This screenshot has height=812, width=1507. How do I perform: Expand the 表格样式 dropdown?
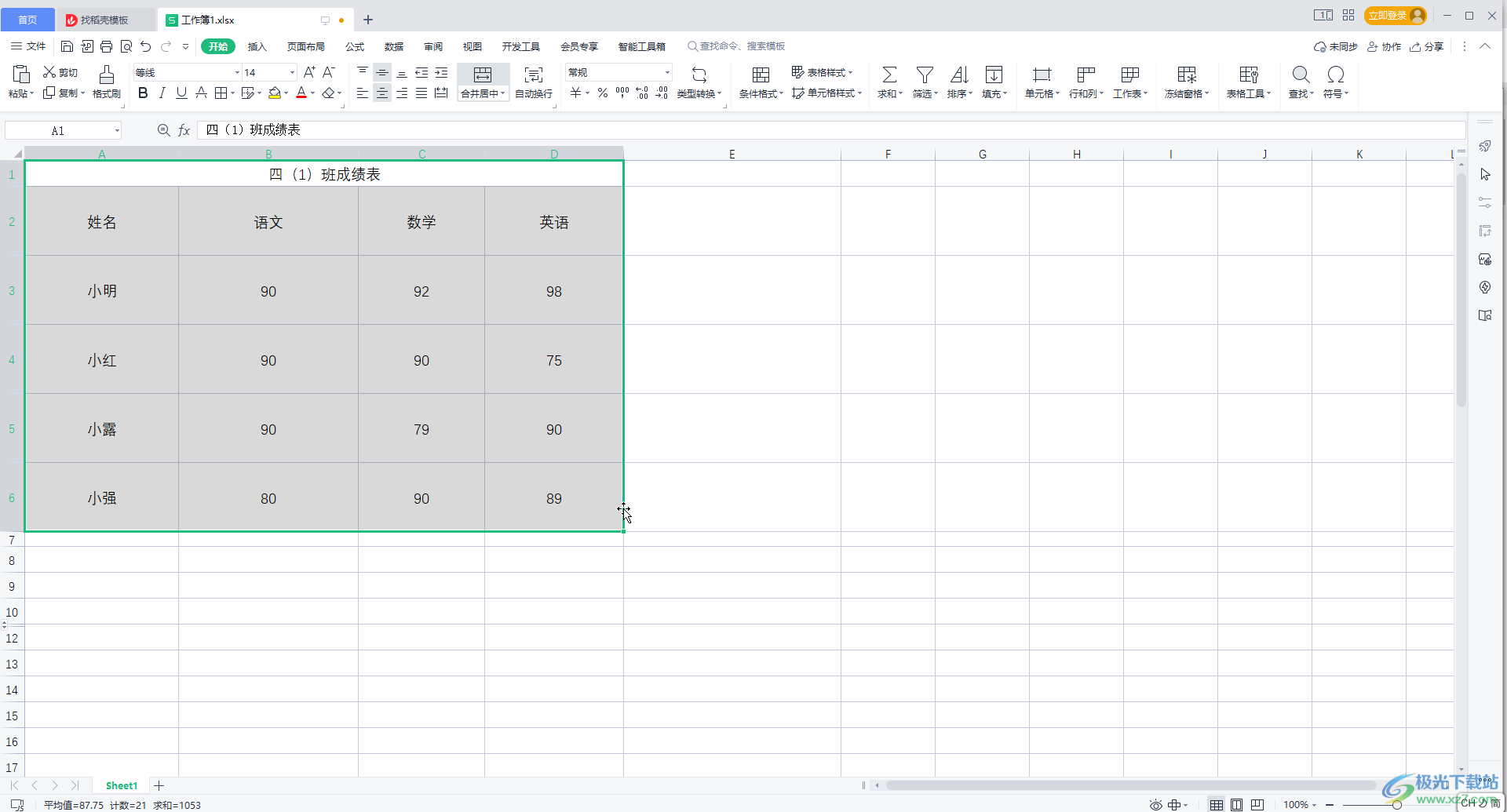850,72
